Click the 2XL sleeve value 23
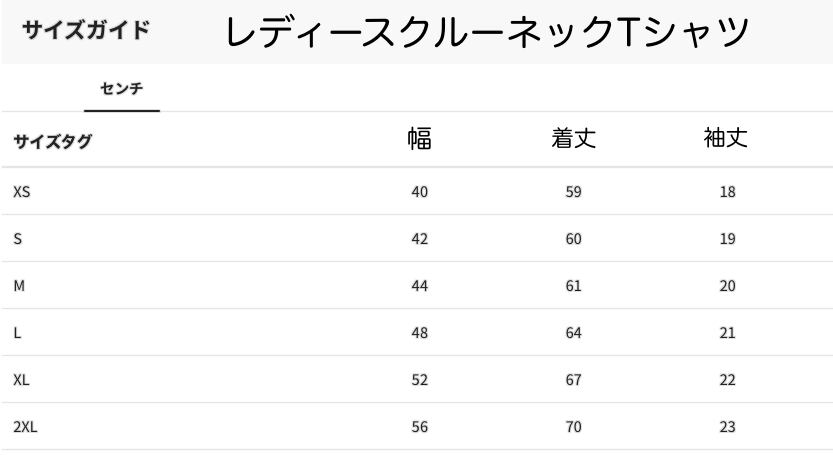This screenshot has height=469, width=833. (x=727, y=427)
